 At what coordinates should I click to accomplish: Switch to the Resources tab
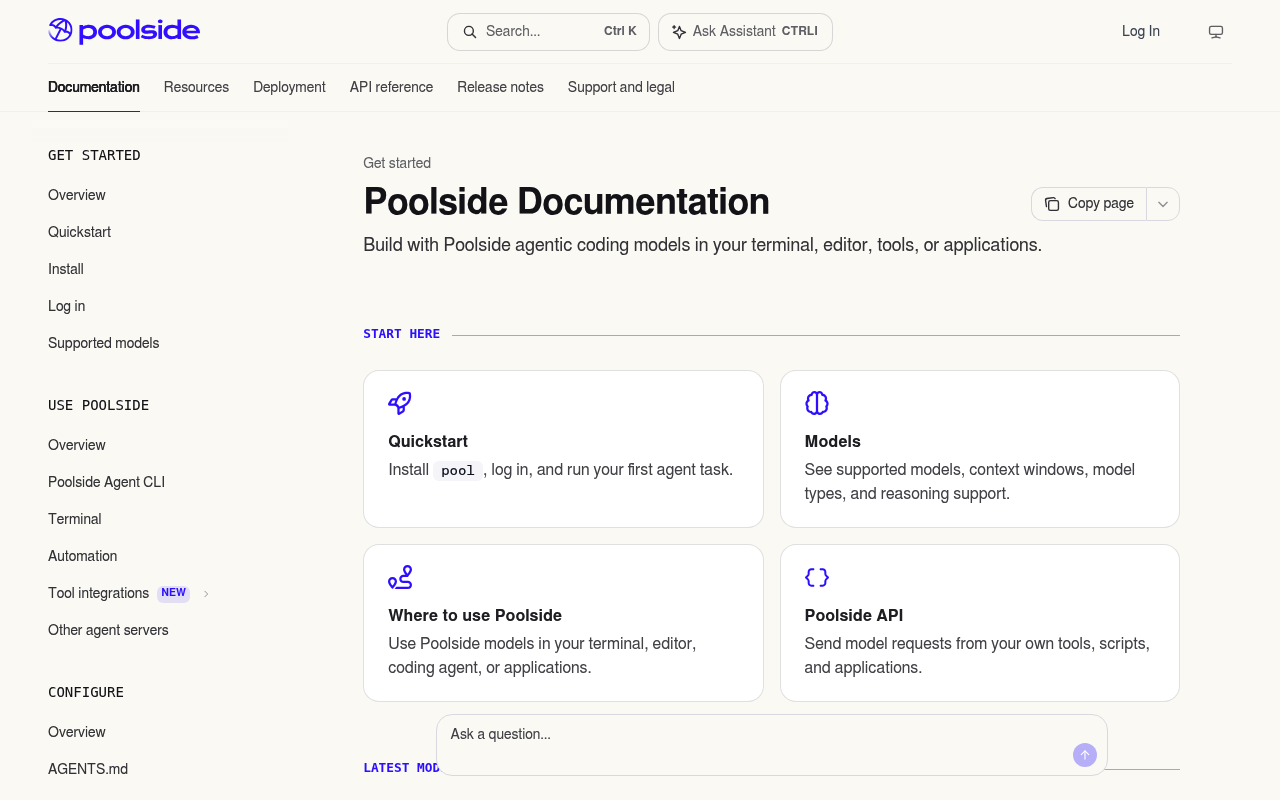pos(196,87)
